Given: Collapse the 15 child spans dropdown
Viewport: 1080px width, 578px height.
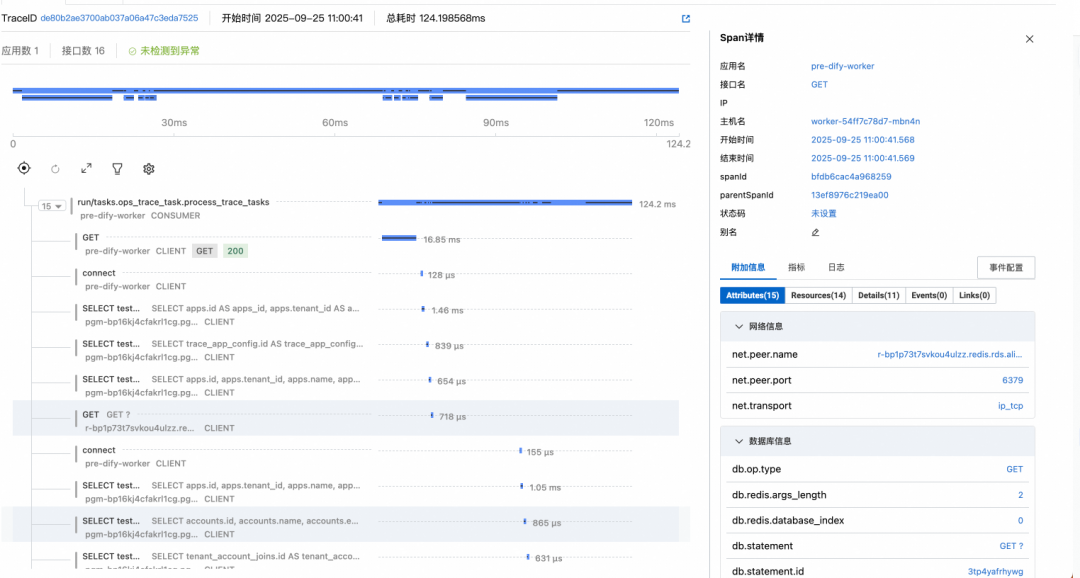Looking at the screenshot, I should click(52, 206).
